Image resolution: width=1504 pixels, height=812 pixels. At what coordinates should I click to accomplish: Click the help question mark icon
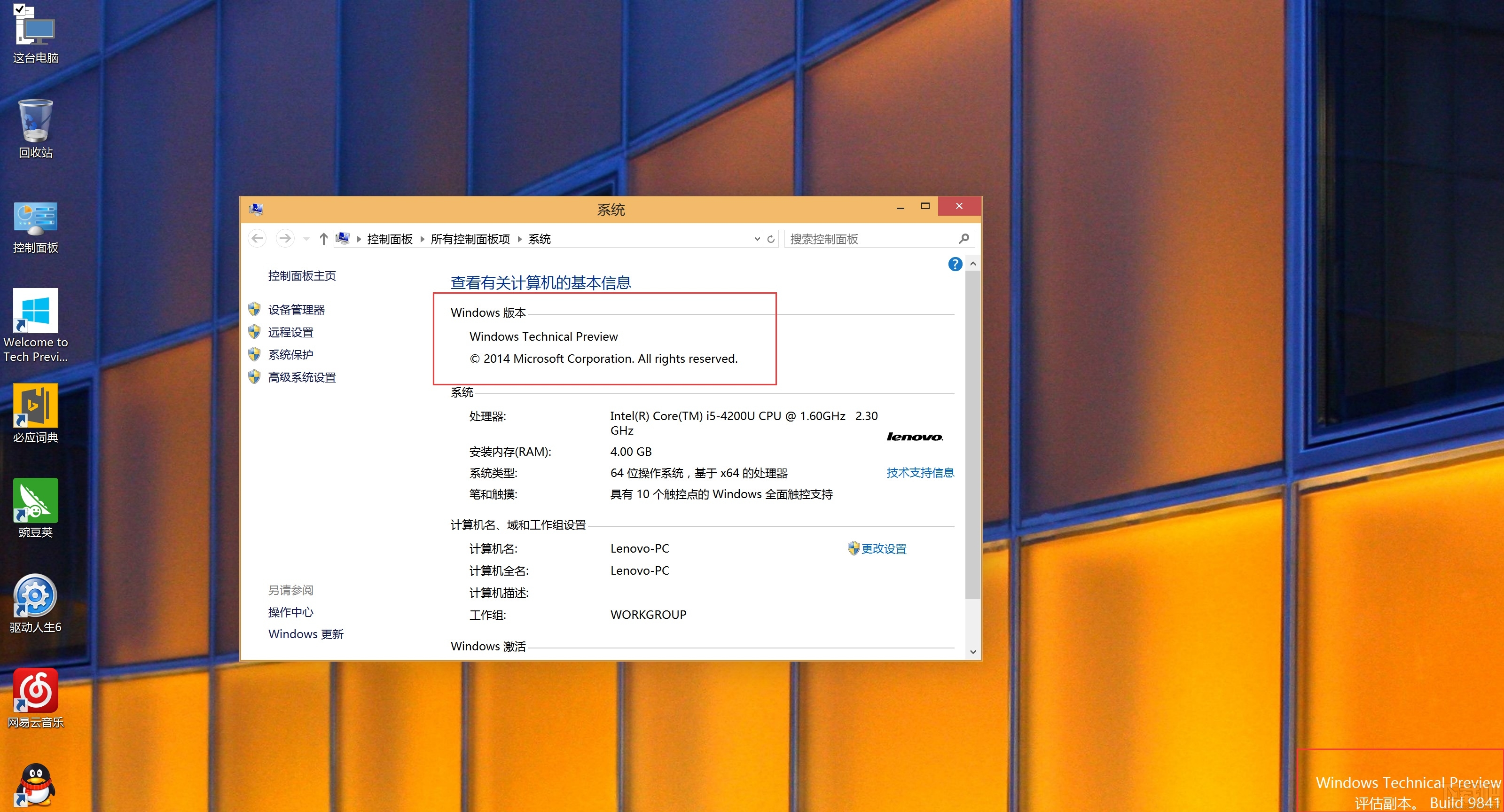pyautogui.click(x=955, y=264)
